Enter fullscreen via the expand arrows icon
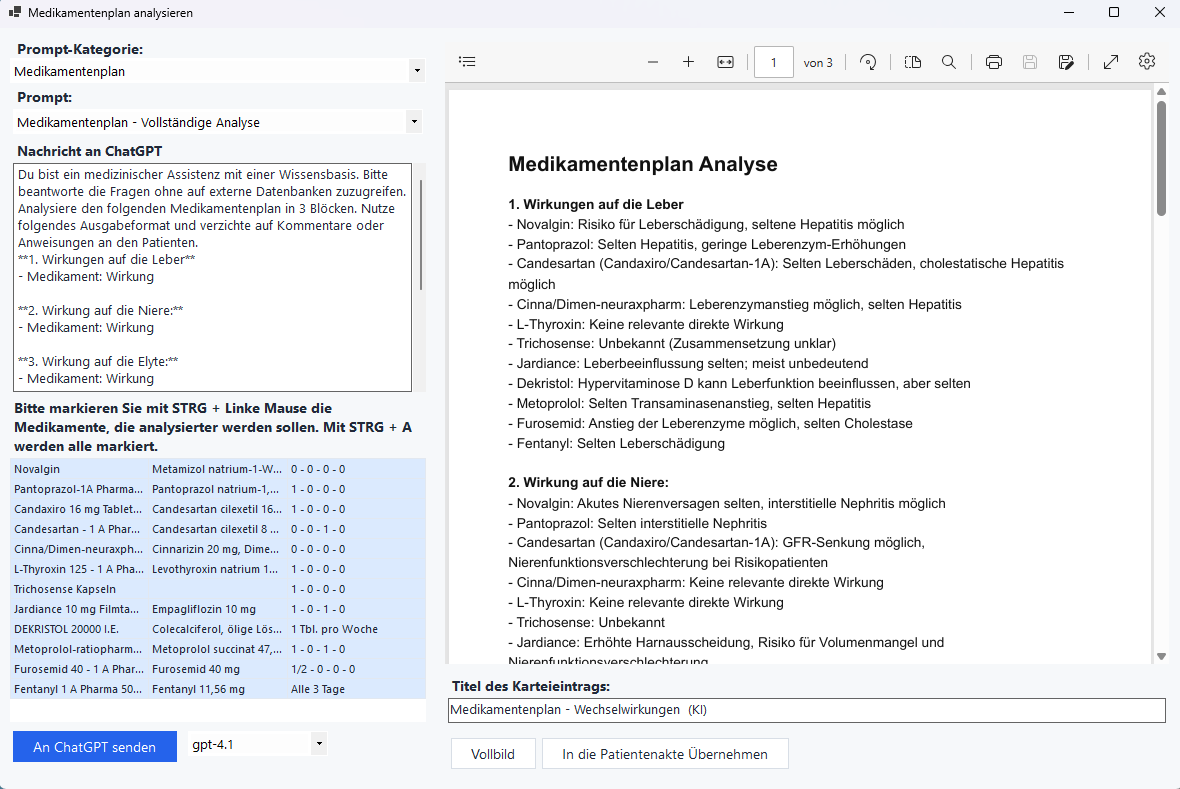1180x789 pixels. [x=1111, y=62]
